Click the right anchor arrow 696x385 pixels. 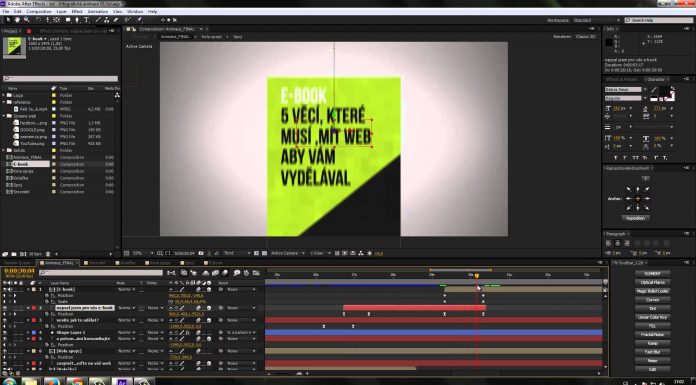[647, 198]
